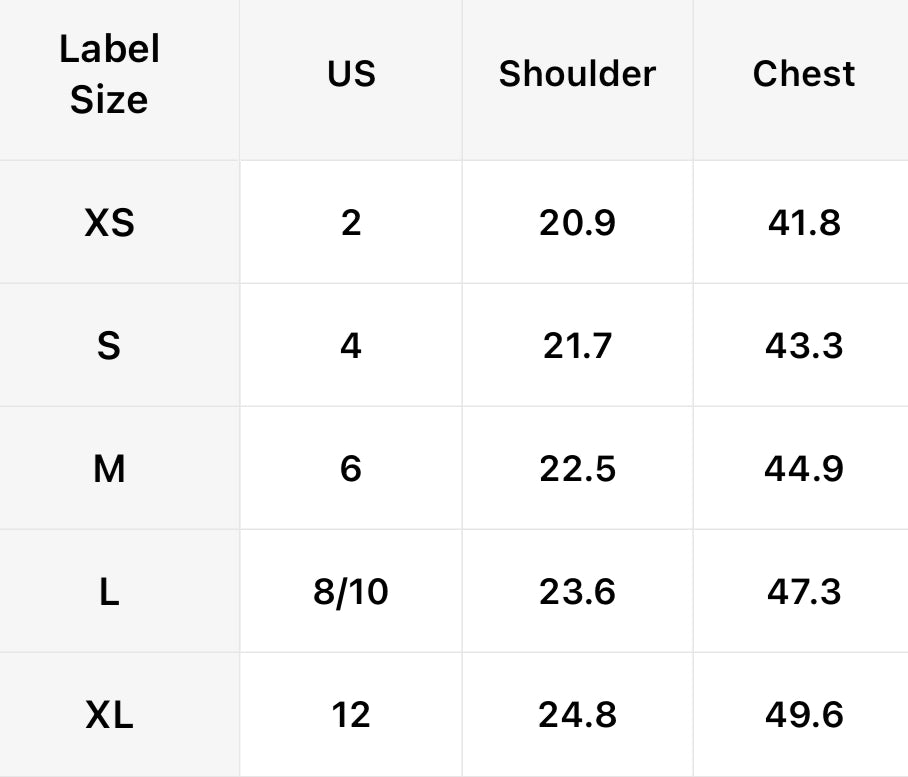Viewport: 908px width, 777px height.
Task: Click the Chest column header
Action: click(x=804, y=74)
